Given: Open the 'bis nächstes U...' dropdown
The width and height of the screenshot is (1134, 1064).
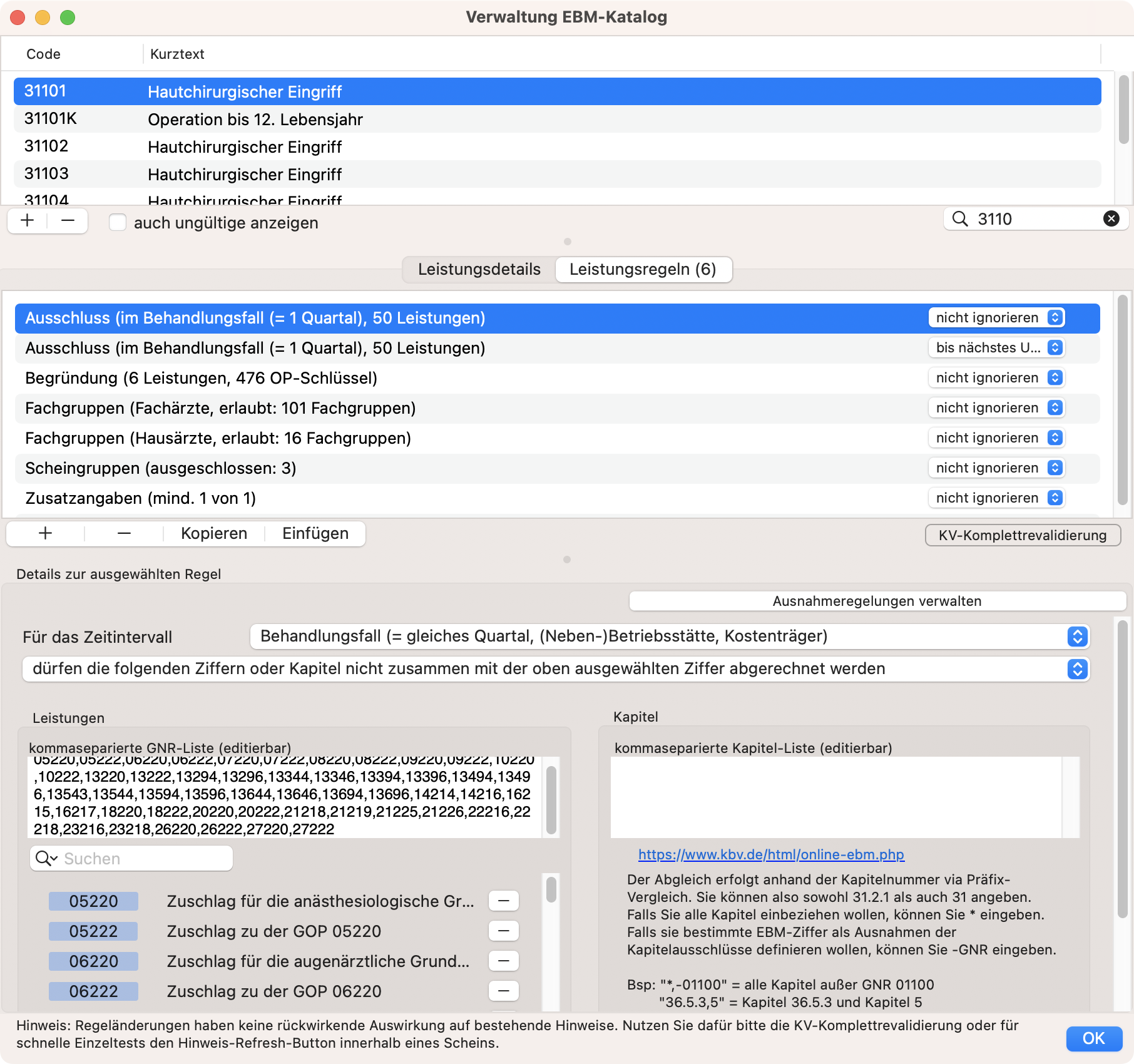Looking at the screenshot, I should pos(996,348).
